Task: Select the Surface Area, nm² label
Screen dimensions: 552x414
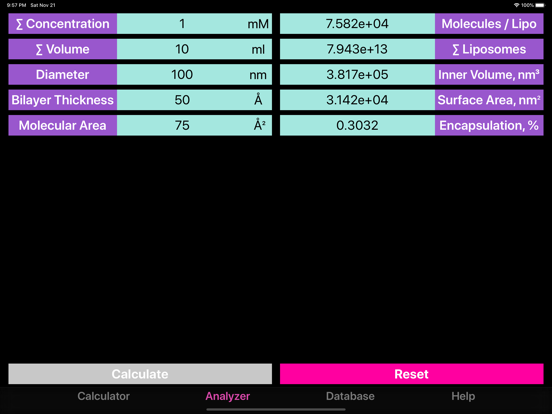Action: [489, 100]
